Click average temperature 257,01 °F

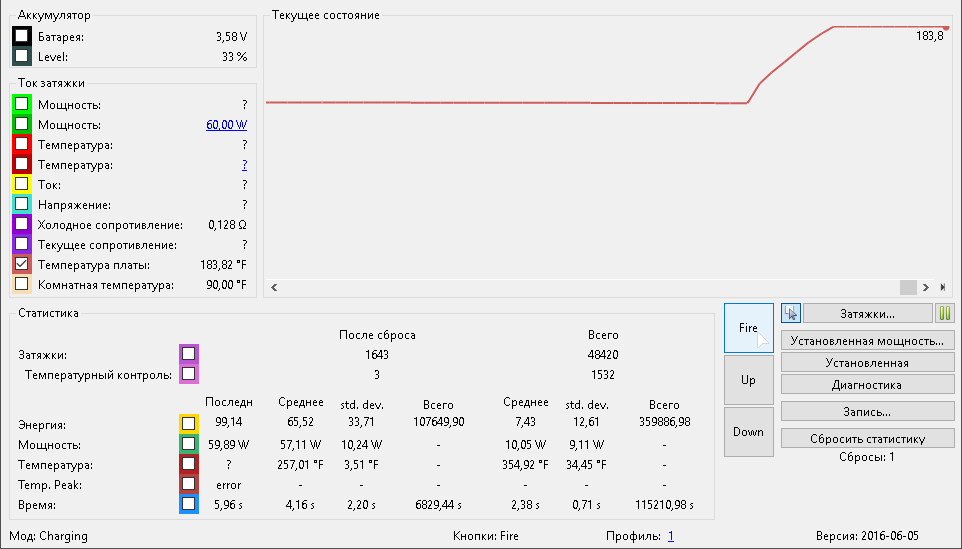point(300,464)
